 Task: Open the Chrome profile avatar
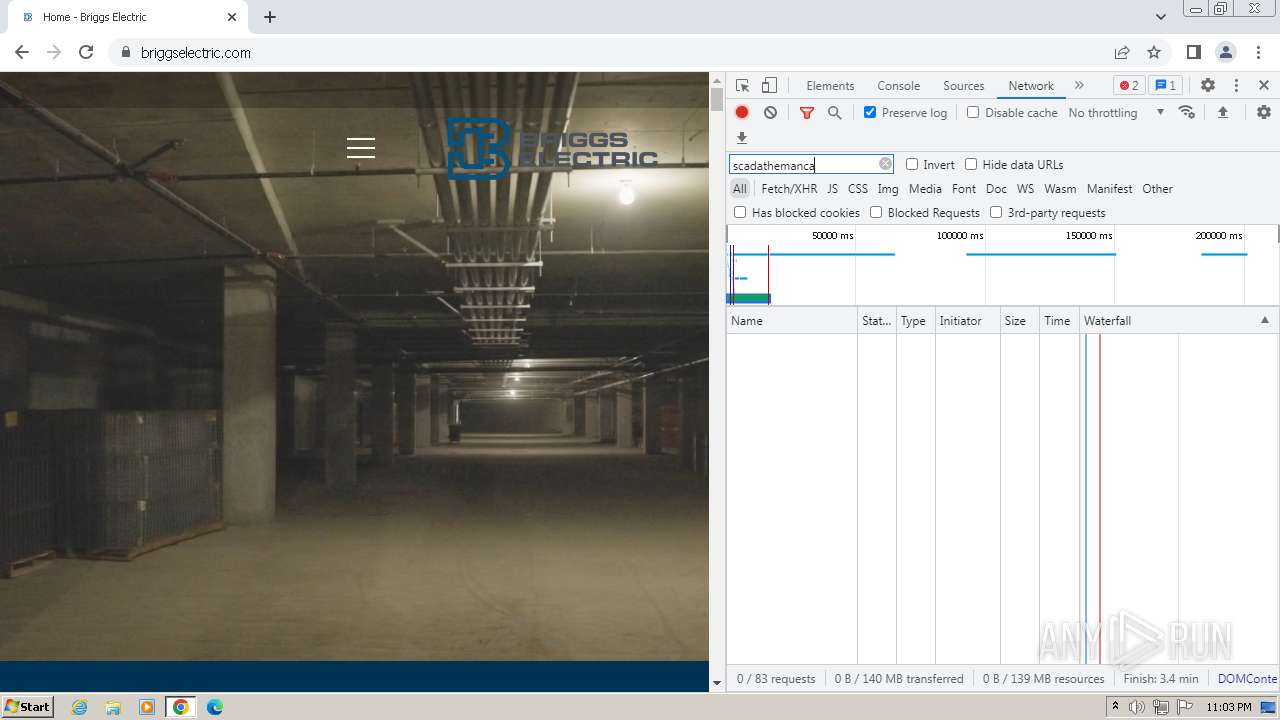click(x=1226, y=52)
